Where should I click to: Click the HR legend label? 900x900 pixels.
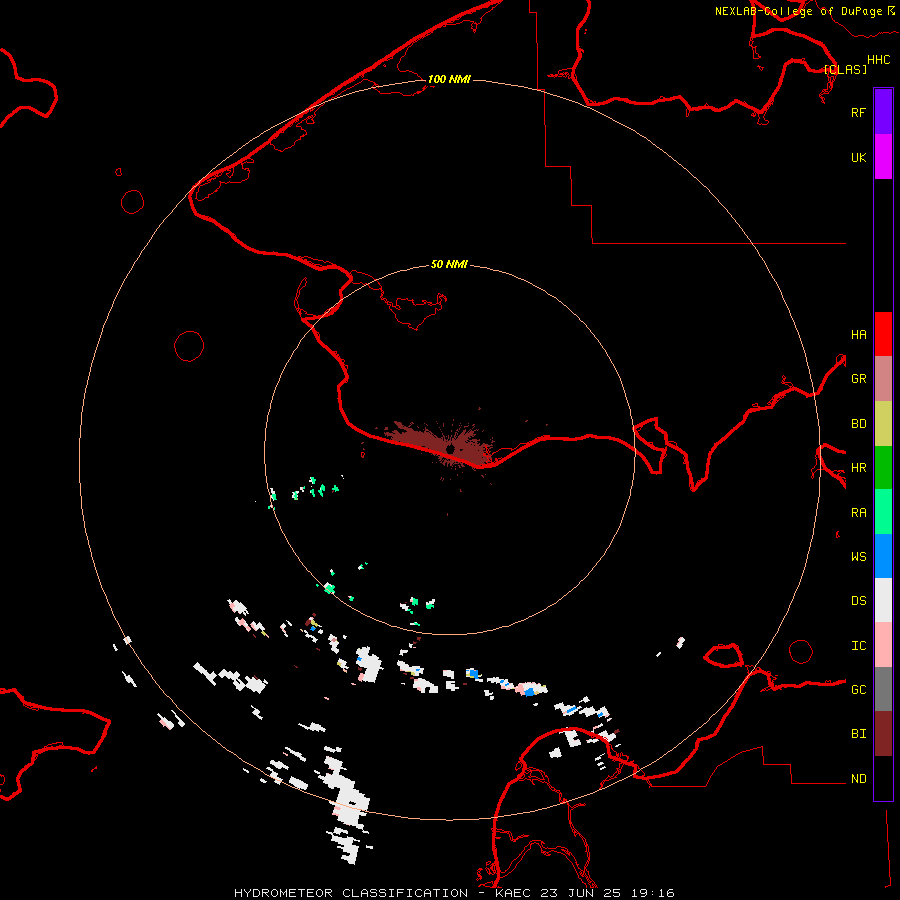[858, 468]
